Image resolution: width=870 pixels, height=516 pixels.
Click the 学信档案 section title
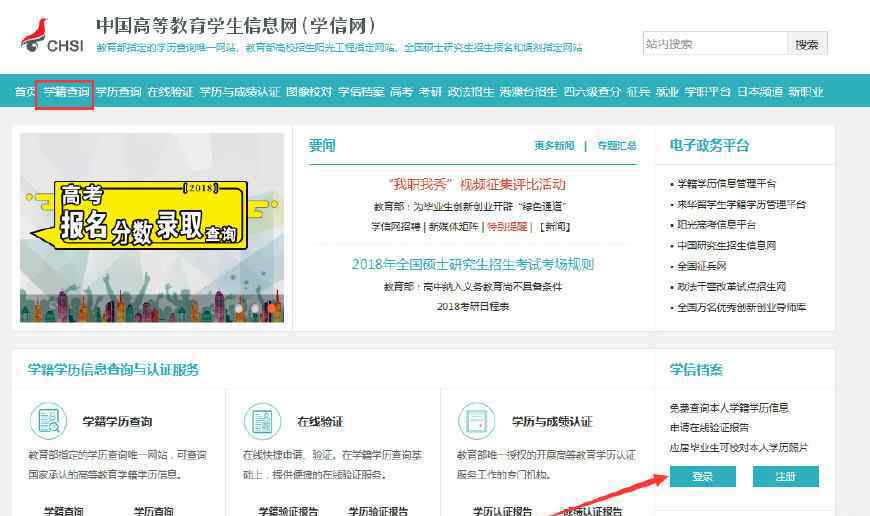pos(696,370)
